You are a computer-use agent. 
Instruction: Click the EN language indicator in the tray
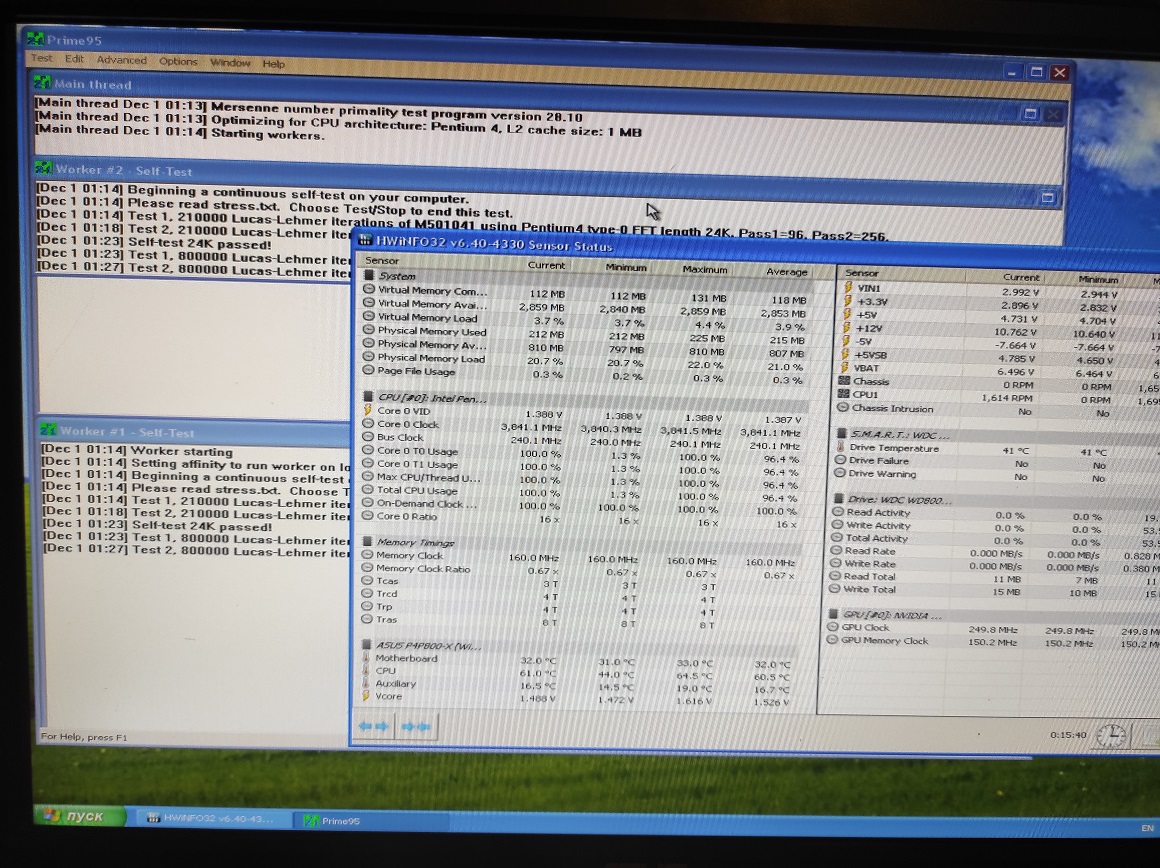tap(1147, 828)
